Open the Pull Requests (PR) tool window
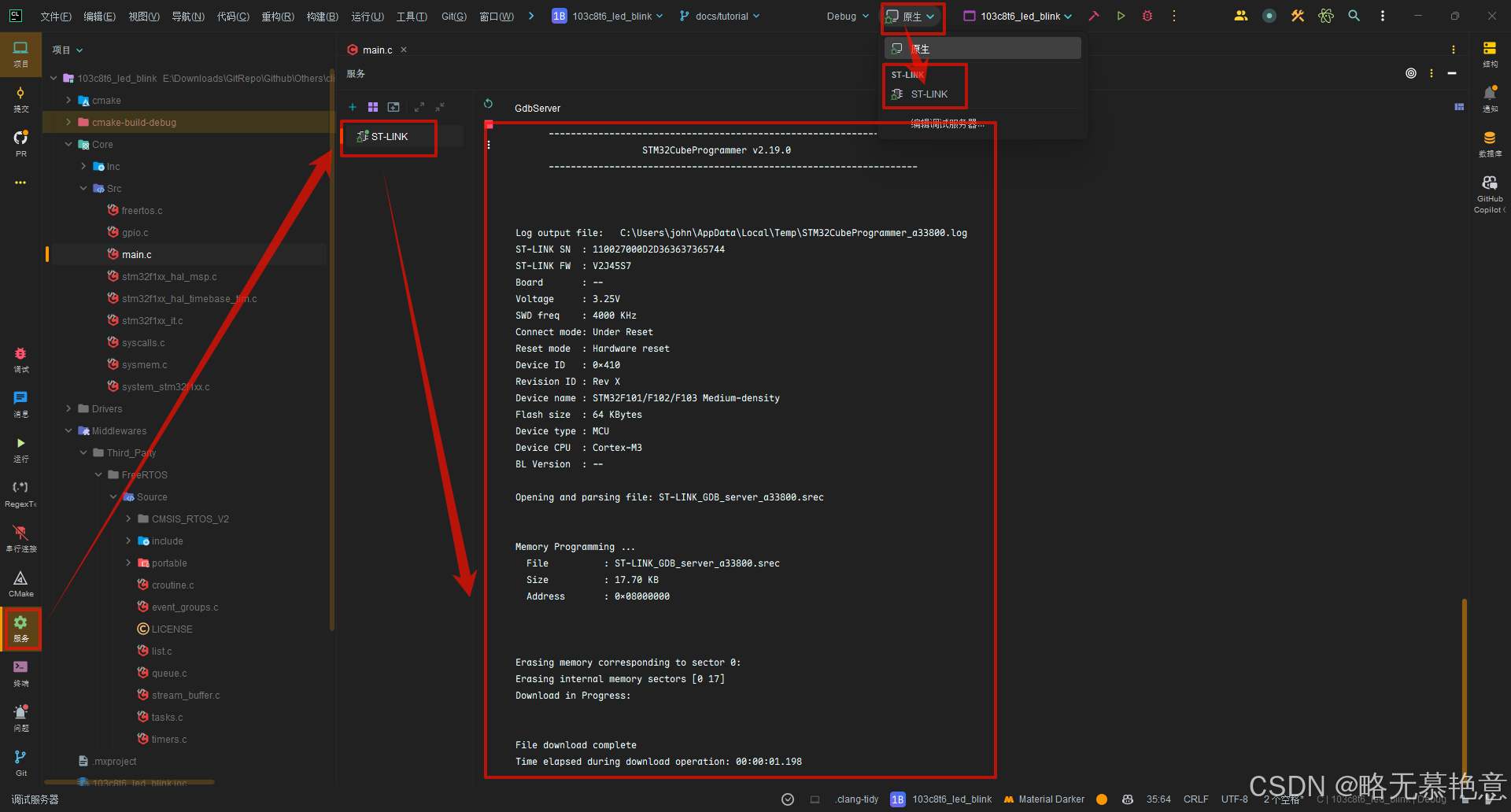The height and width of the screenshot is (812, 1511). coord(20,143)
